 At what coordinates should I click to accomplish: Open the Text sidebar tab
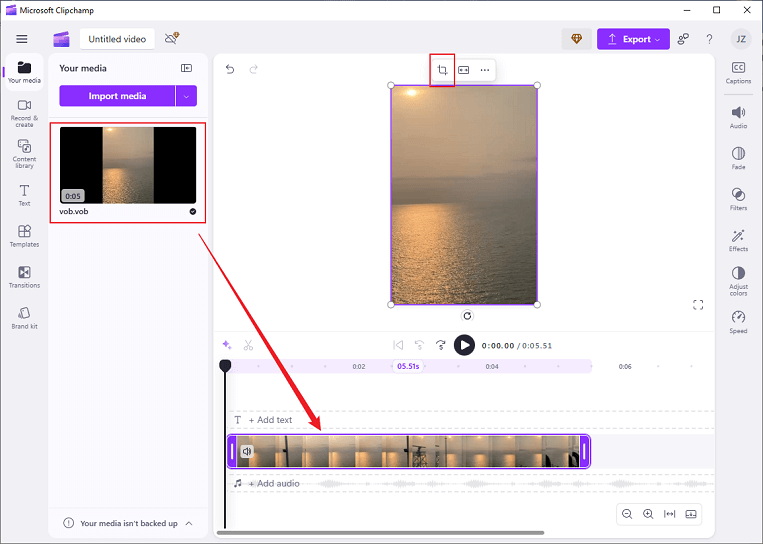24,196
